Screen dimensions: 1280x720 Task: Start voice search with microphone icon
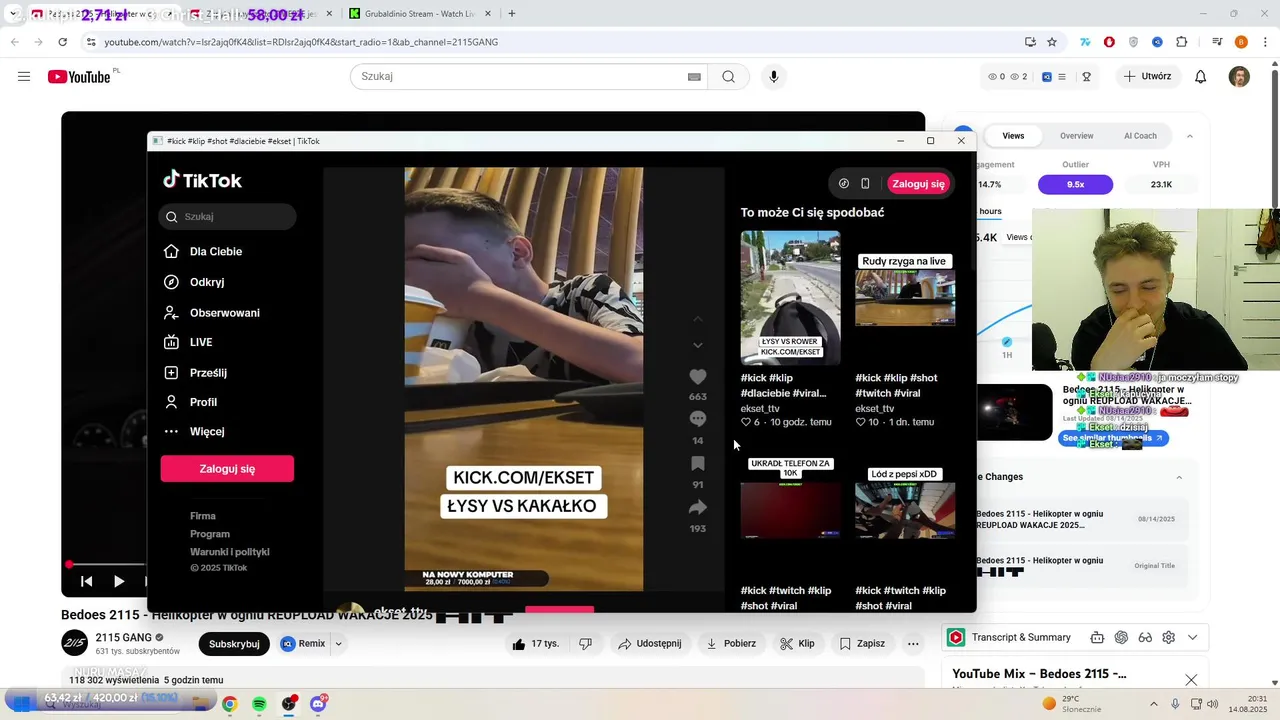tap(773, 77)
